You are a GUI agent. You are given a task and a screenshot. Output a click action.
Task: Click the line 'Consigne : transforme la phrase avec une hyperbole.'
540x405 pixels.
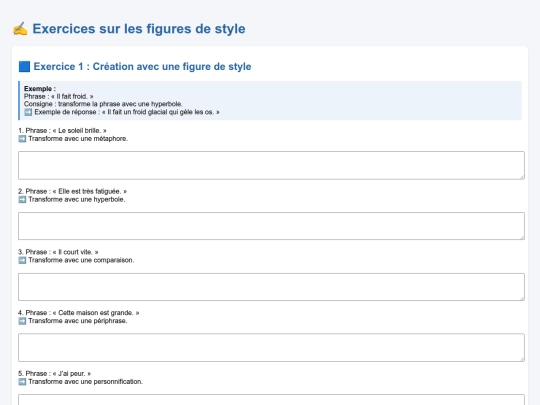pos(103,104)
